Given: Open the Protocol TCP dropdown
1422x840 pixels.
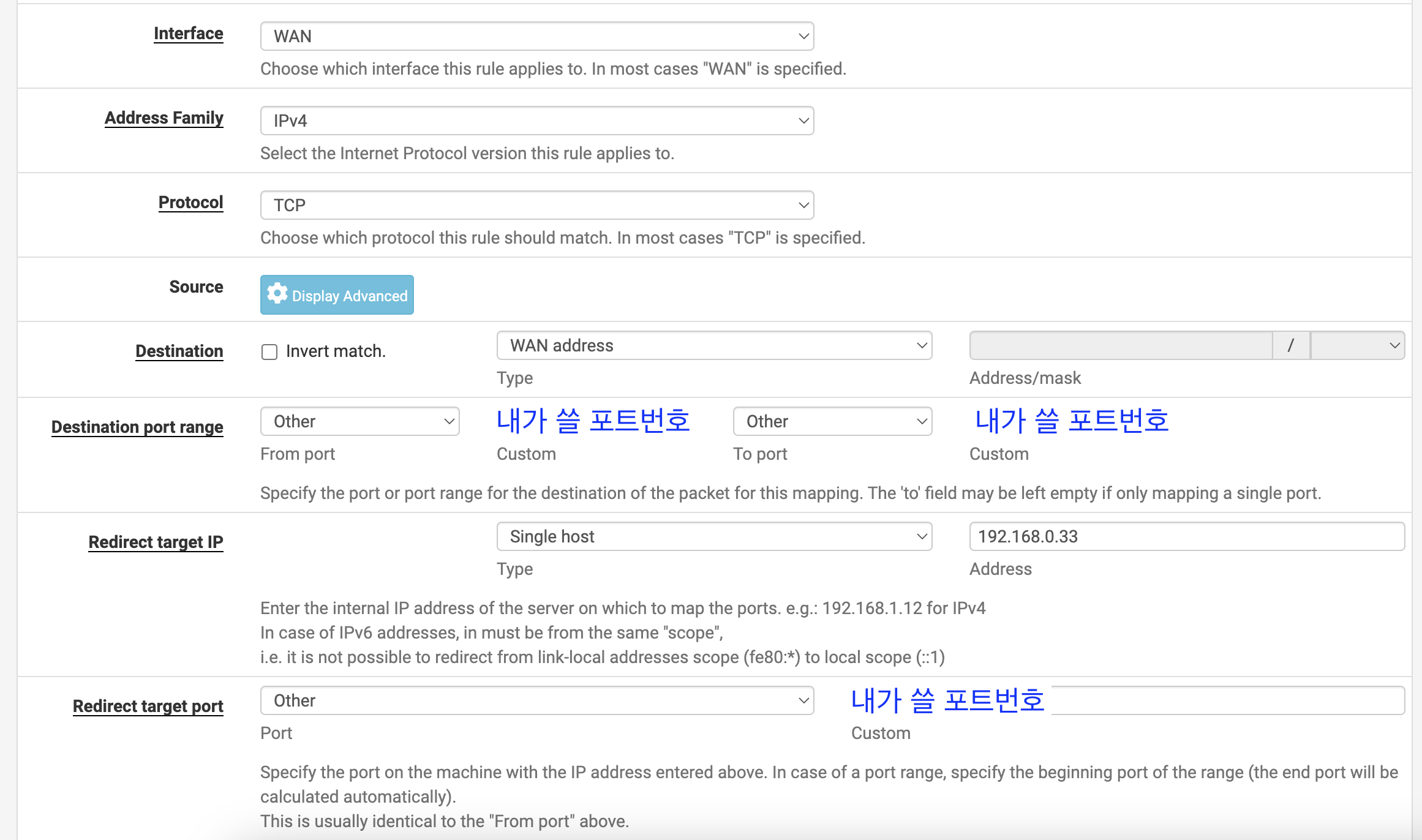Looking at the screenshot, I should coord(536,206).
